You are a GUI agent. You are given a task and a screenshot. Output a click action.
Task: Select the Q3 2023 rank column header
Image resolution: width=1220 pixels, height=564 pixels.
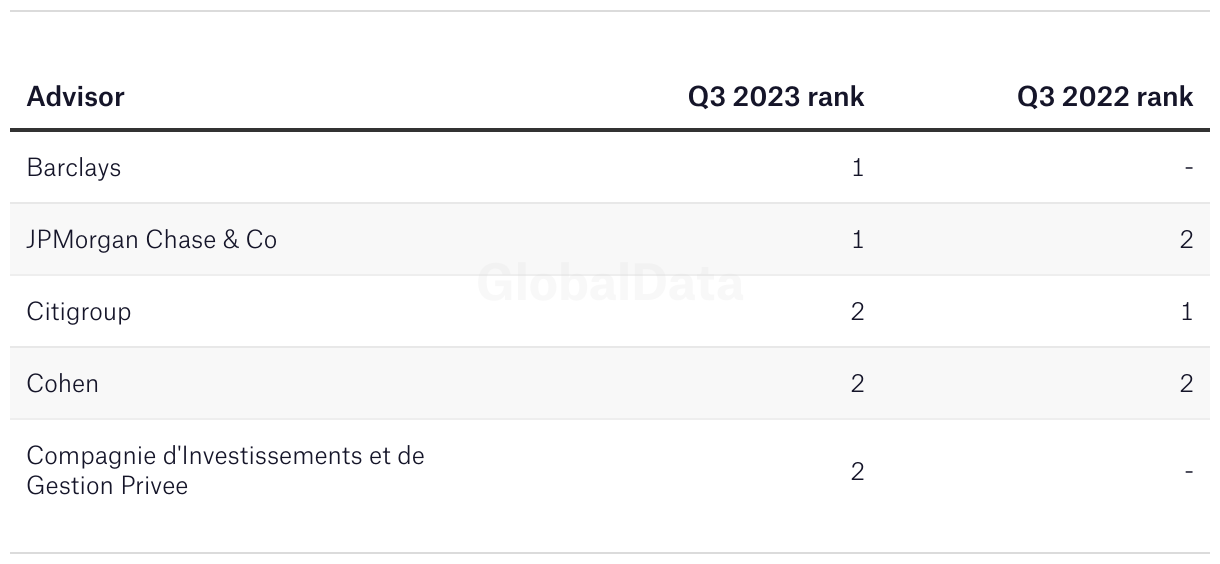coord(776,97)
